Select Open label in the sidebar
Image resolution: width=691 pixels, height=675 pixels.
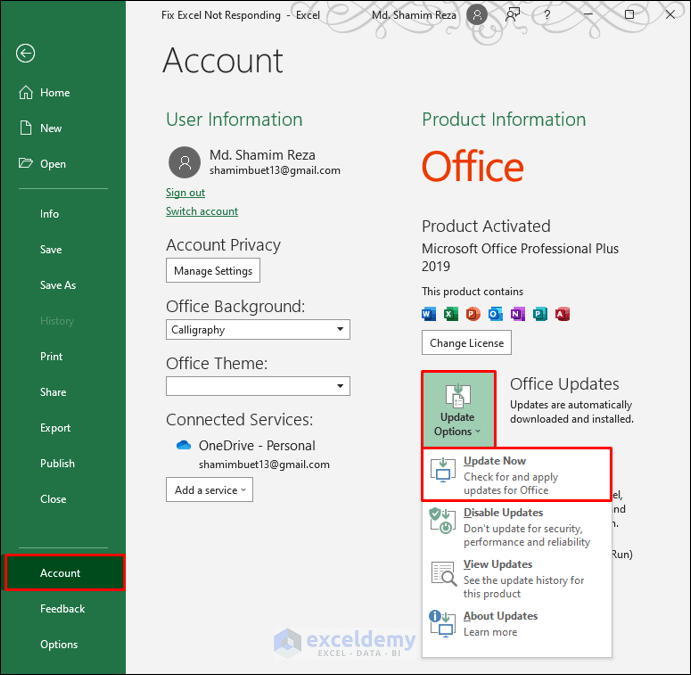click(x=53, y=164)
